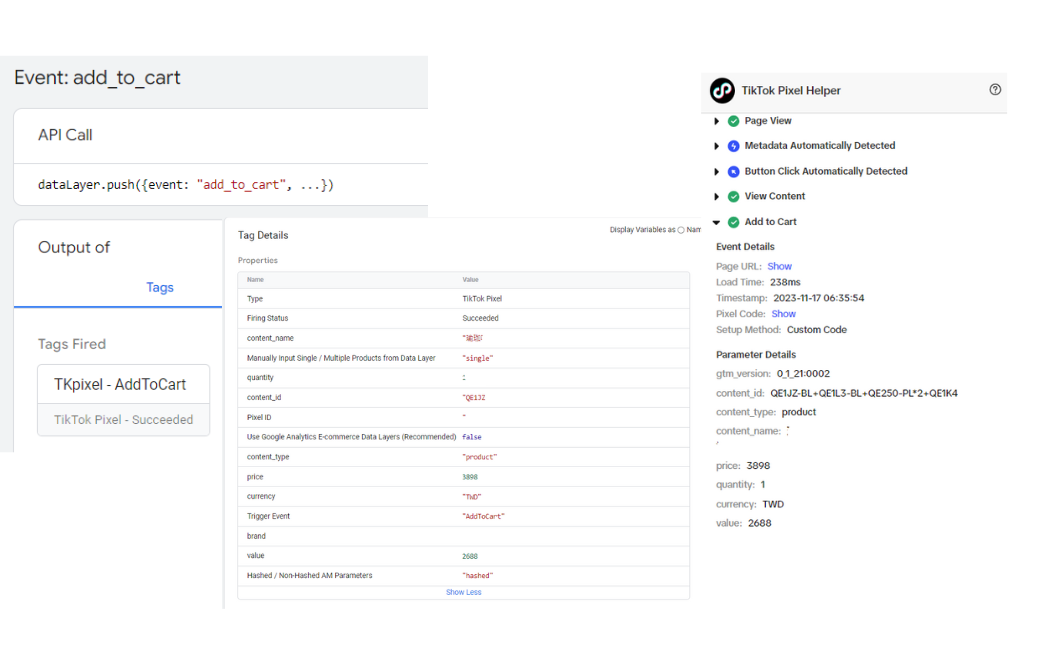Click the Event: add_to_cart heading
1040x650 pixels.
(x=97, y=78)
